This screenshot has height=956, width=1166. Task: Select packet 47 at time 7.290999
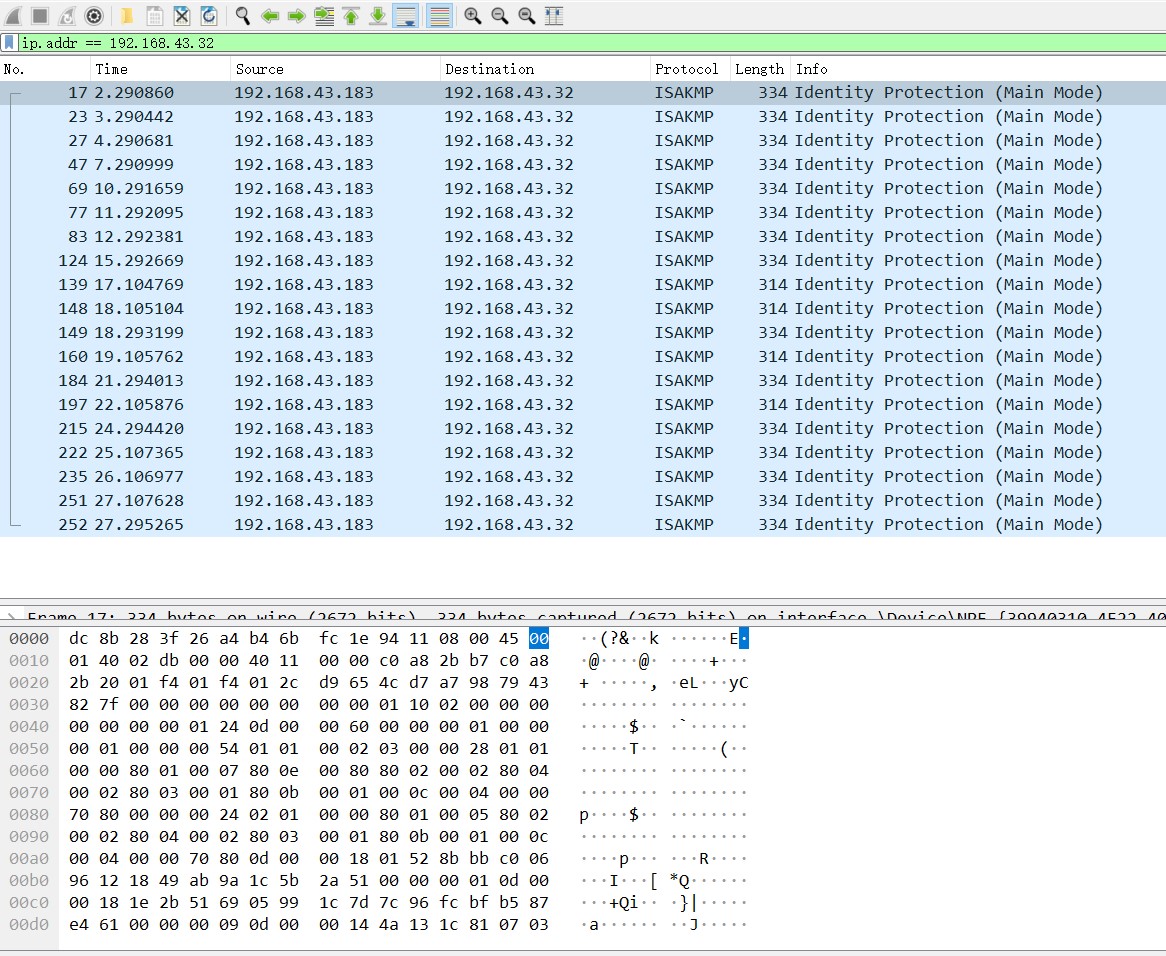coord(583,164)
